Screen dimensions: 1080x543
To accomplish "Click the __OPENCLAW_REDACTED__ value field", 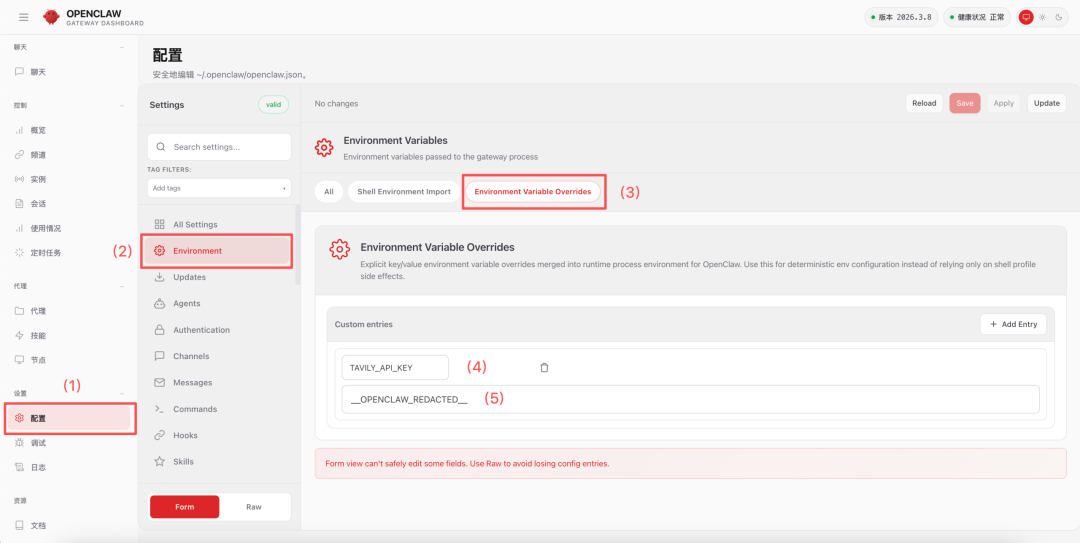I will 690,399.
